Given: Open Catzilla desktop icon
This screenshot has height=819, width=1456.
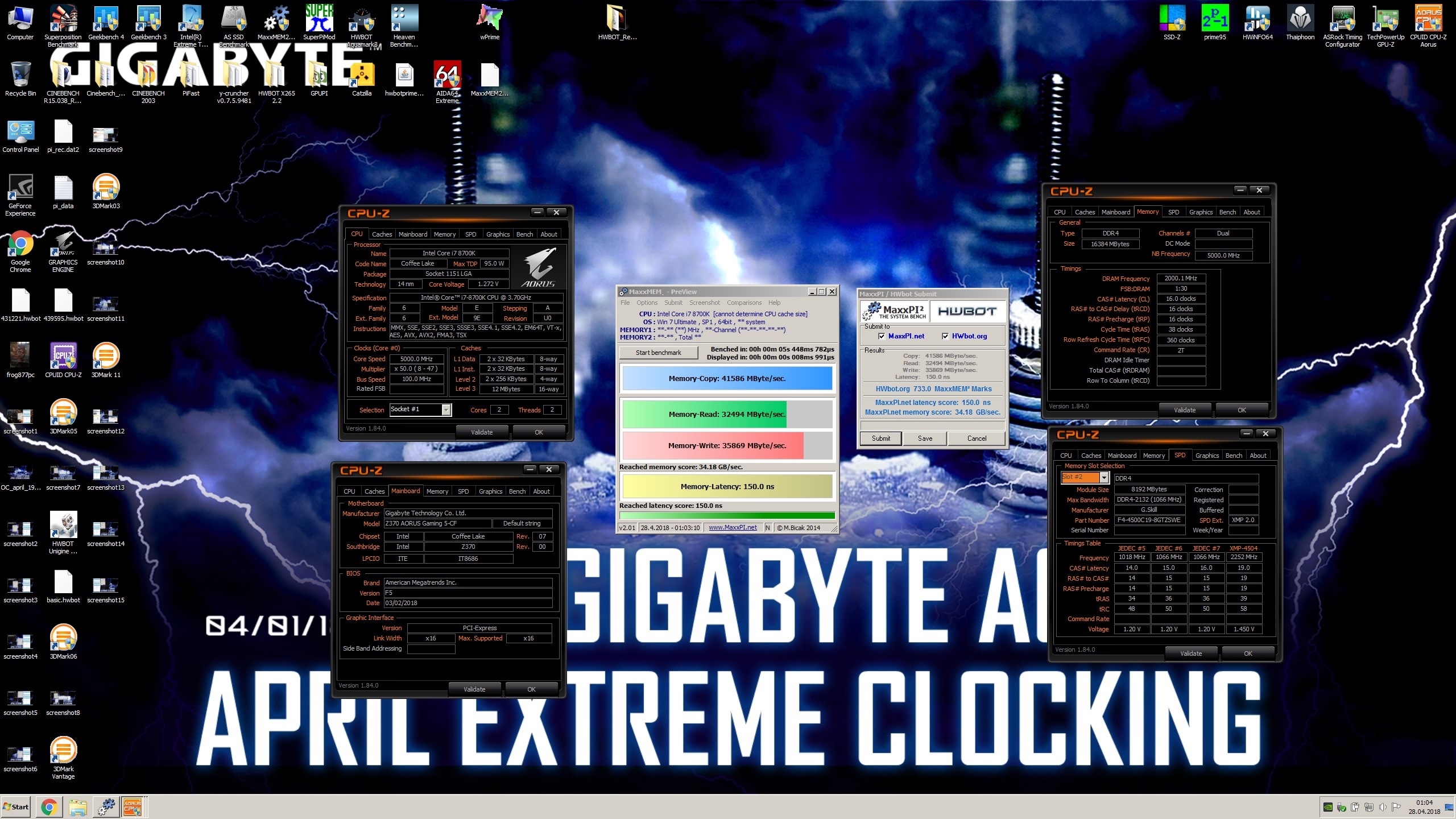Looking at the screenshot, I should 362,78.
